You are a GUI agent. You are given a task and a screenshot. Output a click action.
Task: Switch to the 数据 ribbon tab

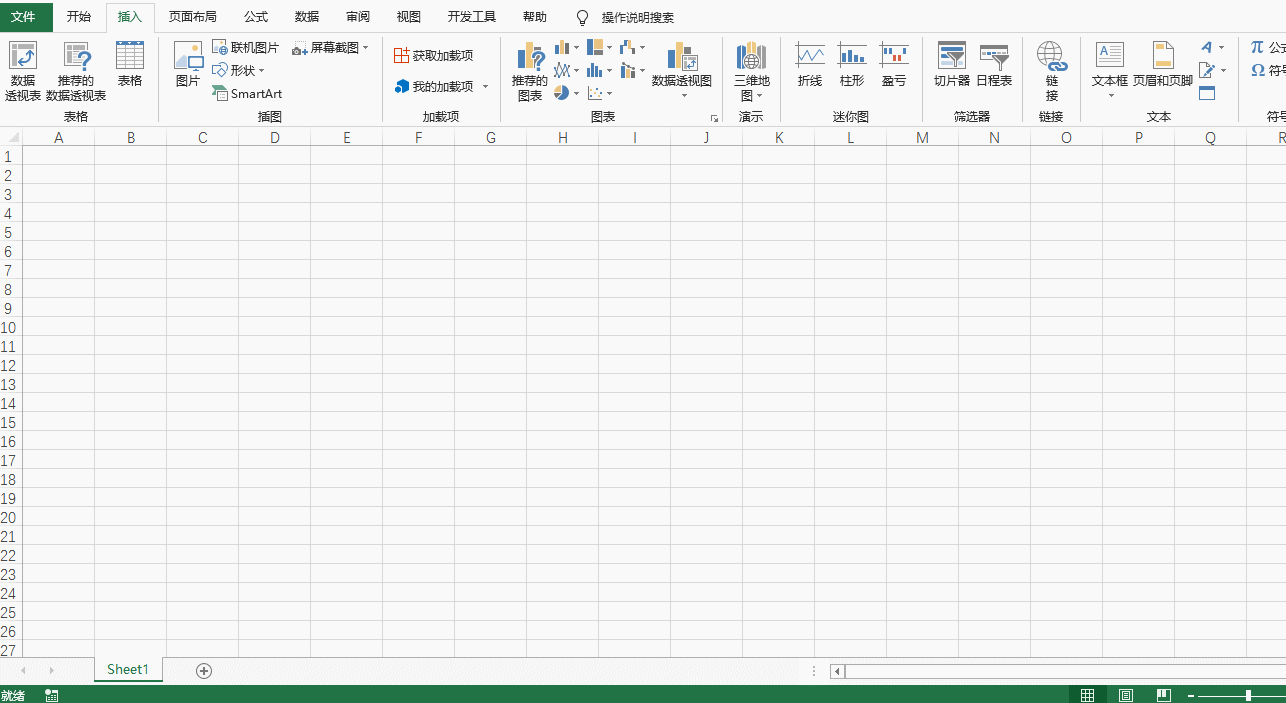306,16
